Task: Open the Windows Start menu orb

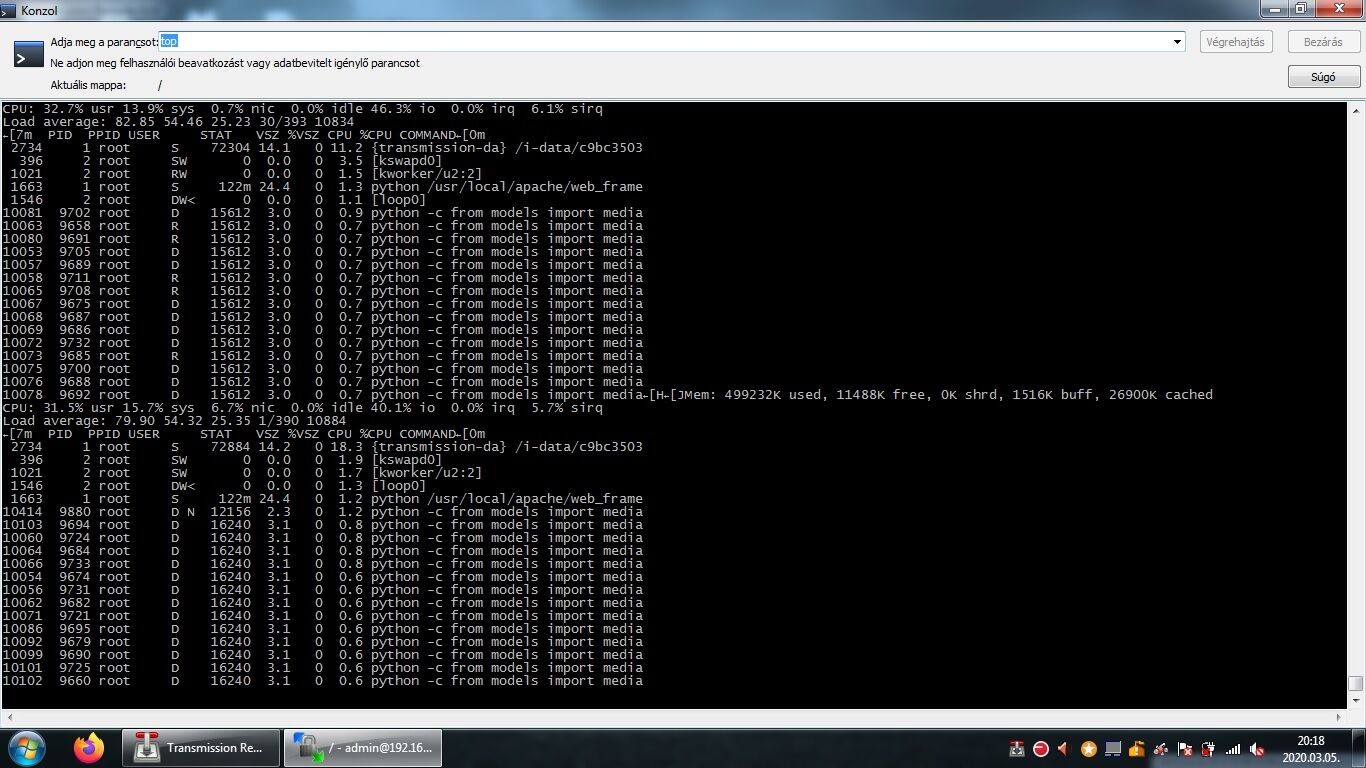Action: (25, 748)
